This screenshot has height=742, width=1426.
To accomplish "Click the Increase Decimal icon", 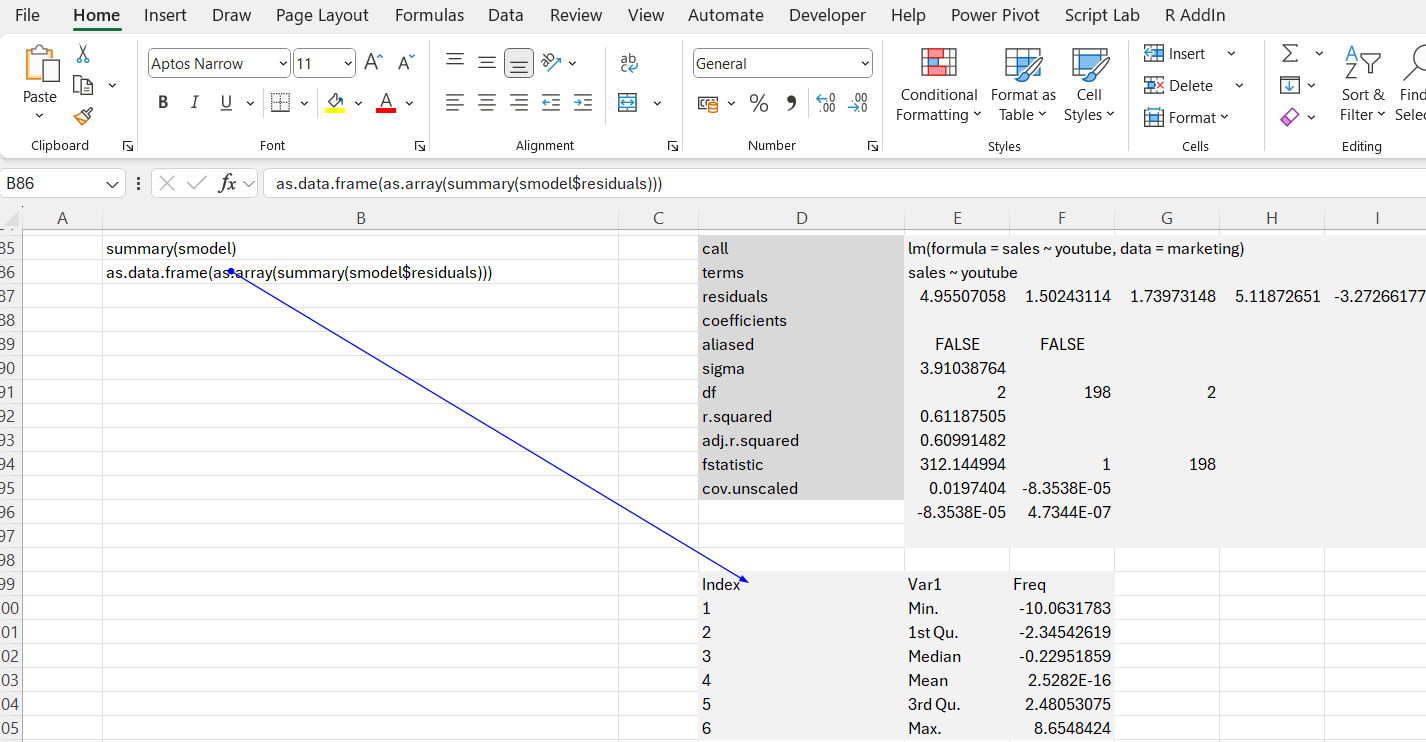I will point(826,103).
